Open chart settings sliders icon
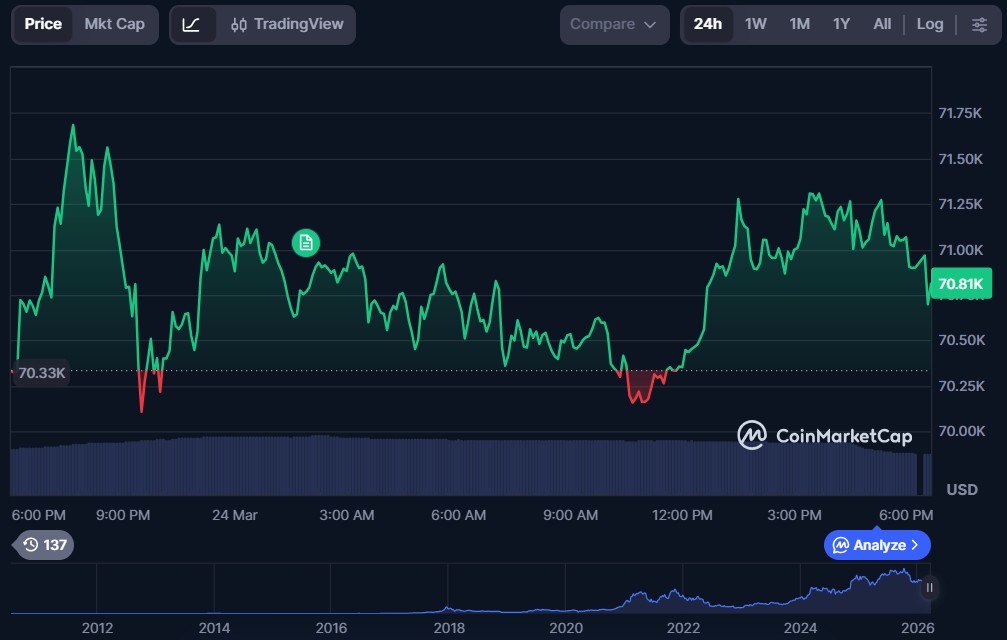 click(x=979, y=25)
